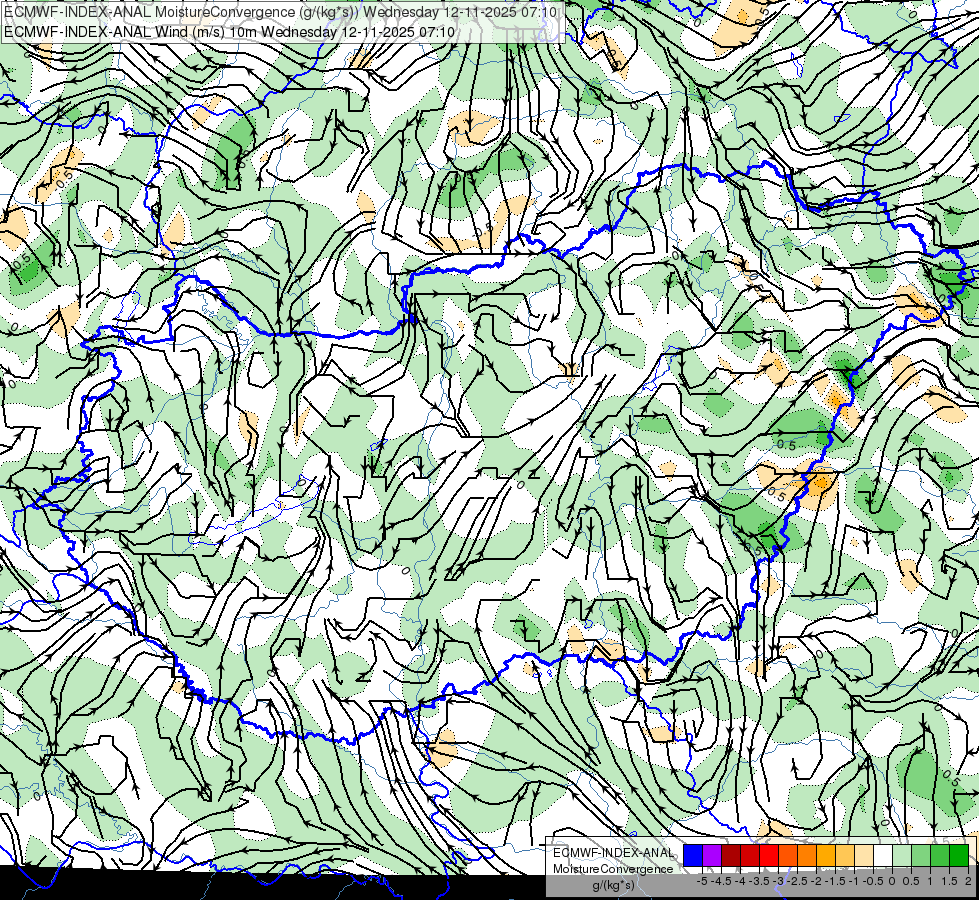The height and width of the screenshot is (900, 979).
Task: Click the 2 tick label in legend
Action: 968,881
